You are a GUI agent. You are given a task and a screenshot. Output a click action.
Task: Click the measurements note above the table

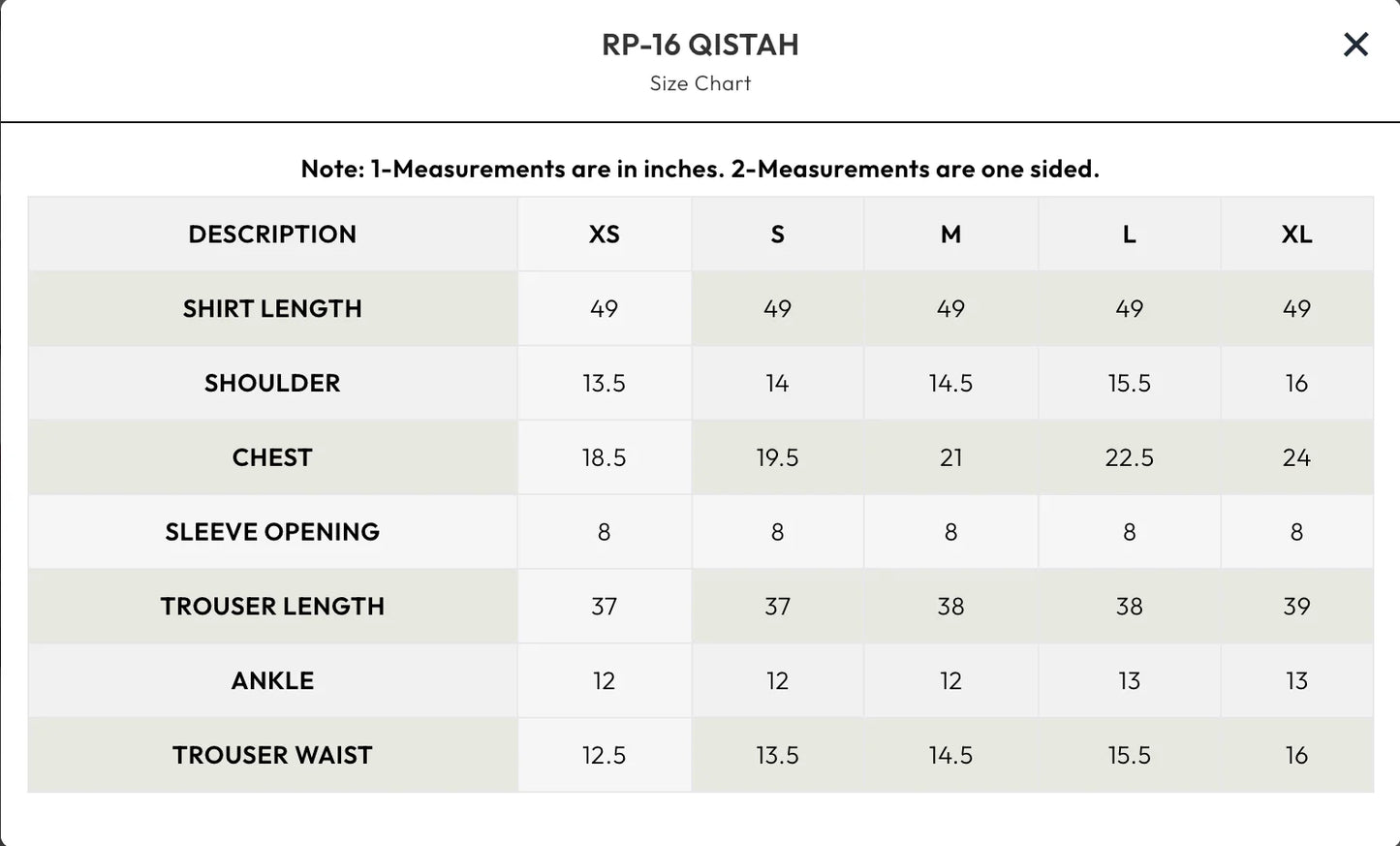click(700, 169)
